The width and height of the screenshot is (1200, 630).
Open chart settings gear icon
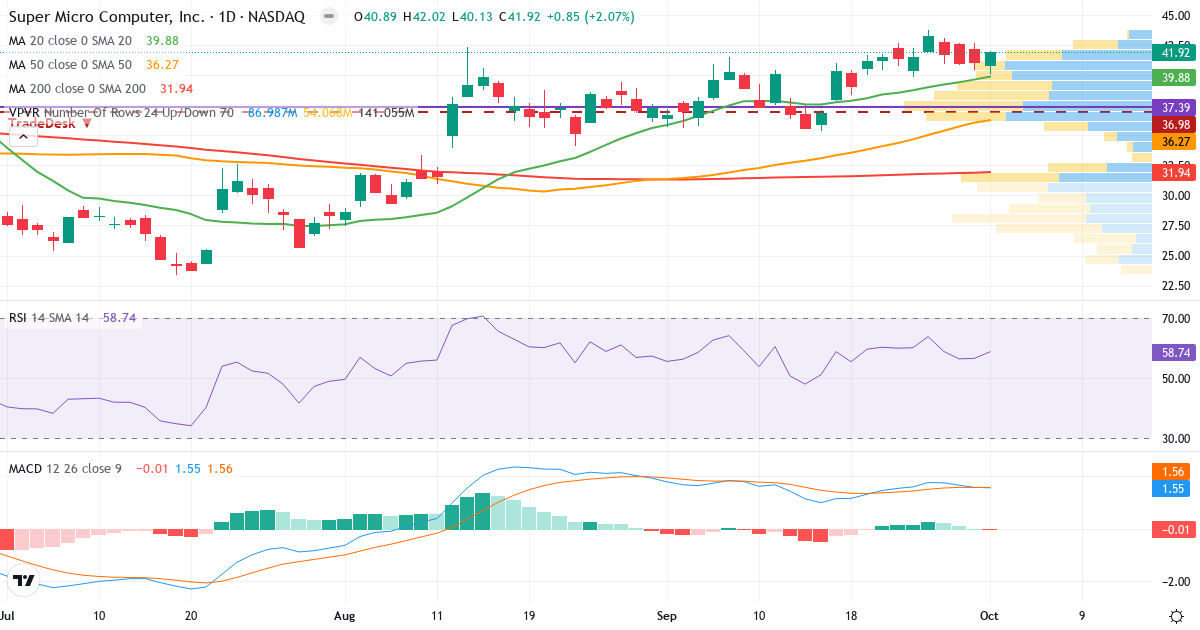pos(1176,614)
